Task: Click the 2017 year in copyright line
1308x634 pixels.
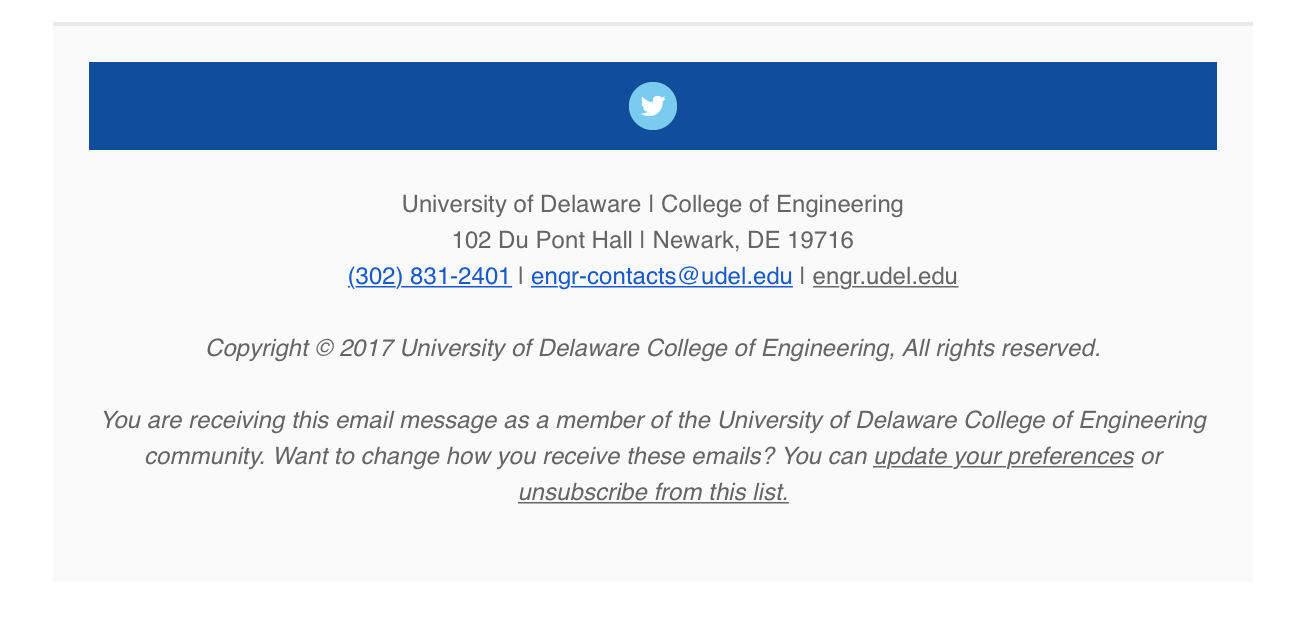Action: [x=366, y=348]
